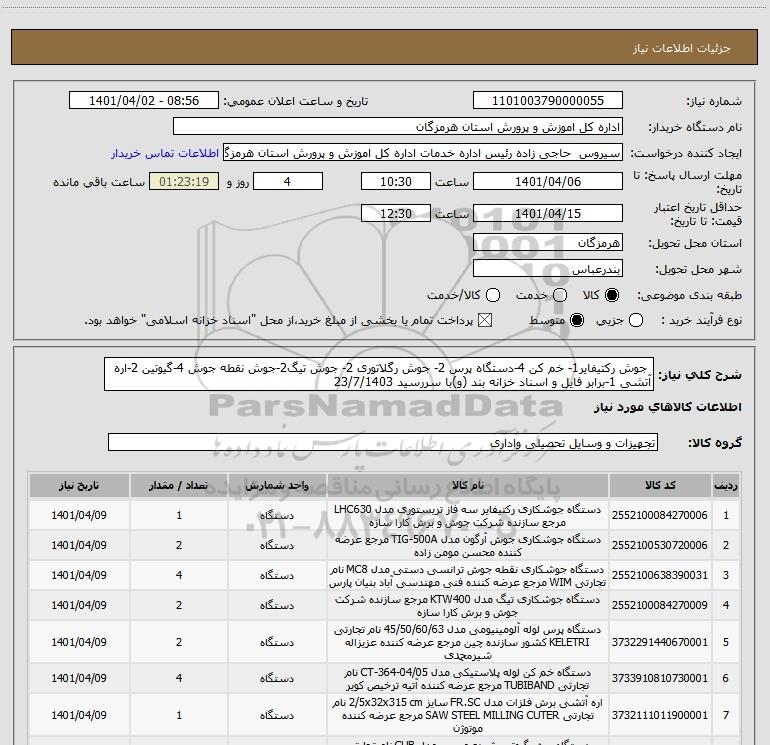This screenshot has height=745, width=770.
Task: Select the خدمت radio button
Action: tap(560, 295)
